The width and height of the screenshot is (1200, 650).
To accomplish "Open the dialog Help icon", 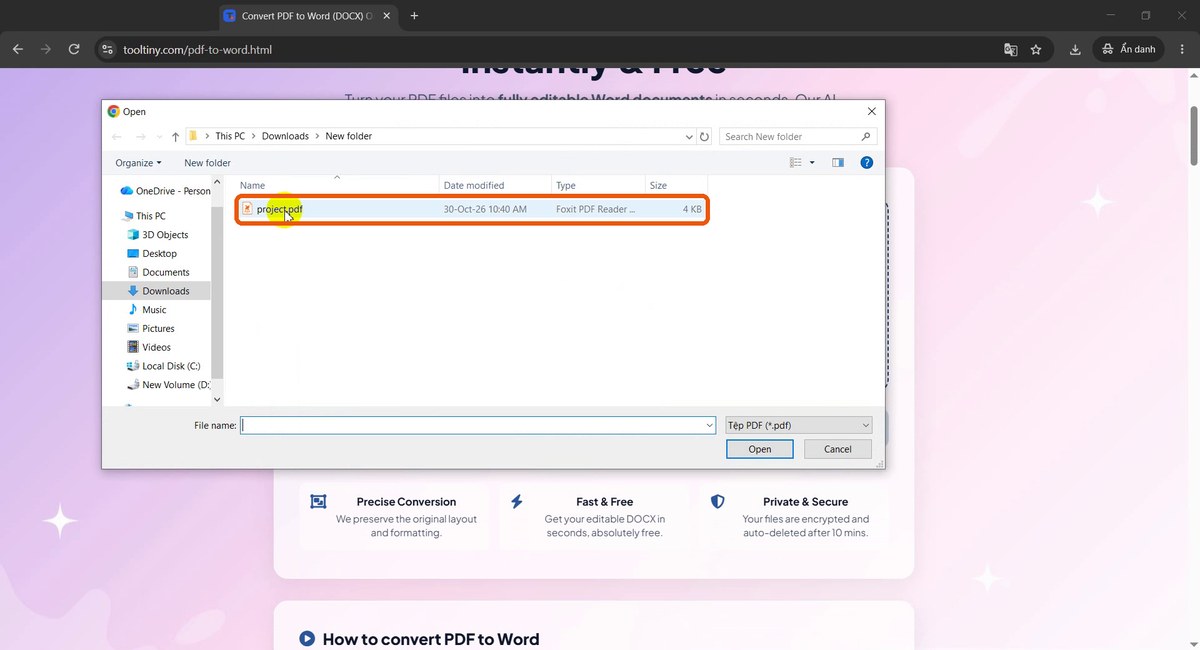I will pyautogui.click(x=867, y=162).
